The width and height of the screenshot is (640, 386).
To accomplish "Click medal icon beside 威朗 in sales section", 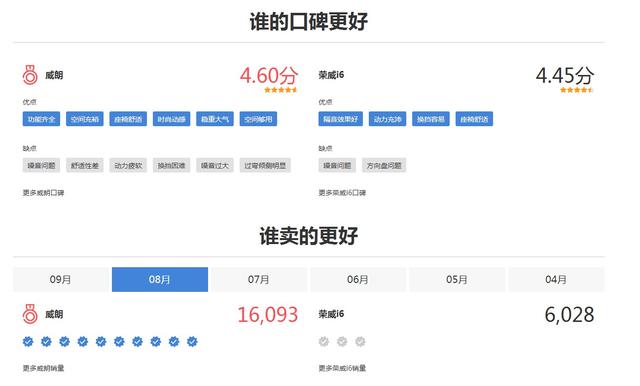I will click(x=30, y=314).
